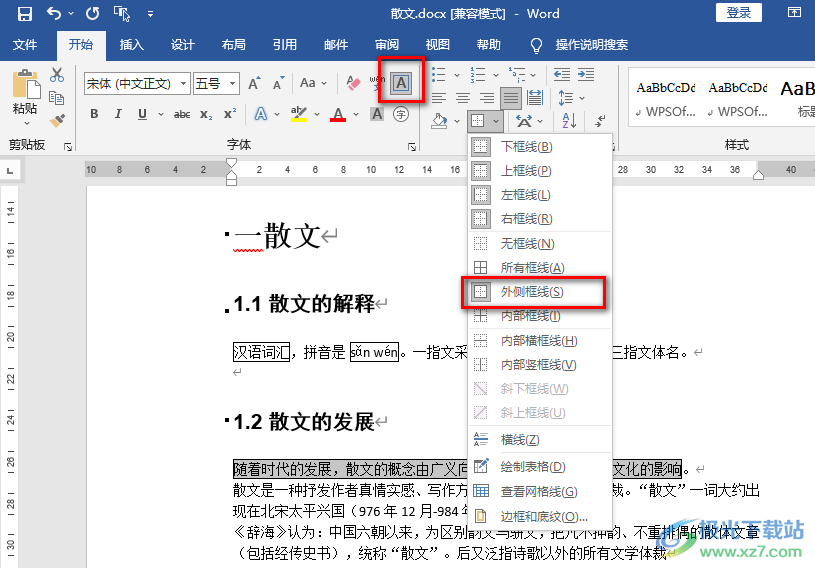Select 外侧框线(S) in borders menu
The image size is (815, 568).
(540, 292)
